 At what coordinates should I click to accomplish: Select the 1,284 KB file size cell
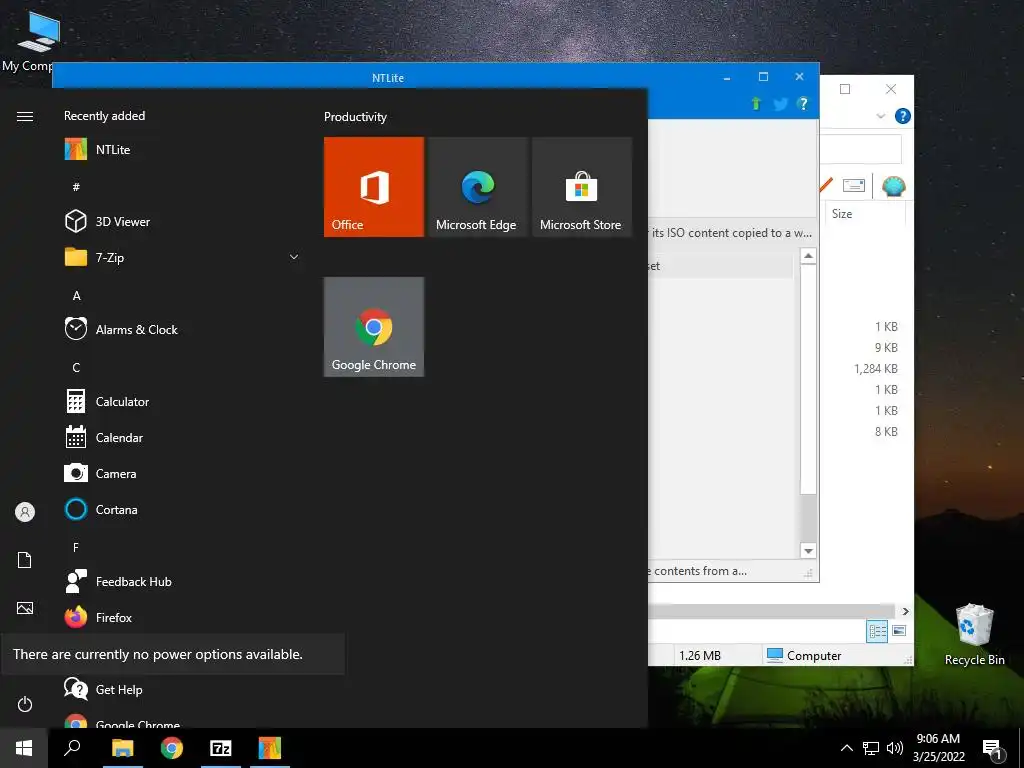[876, 368]
